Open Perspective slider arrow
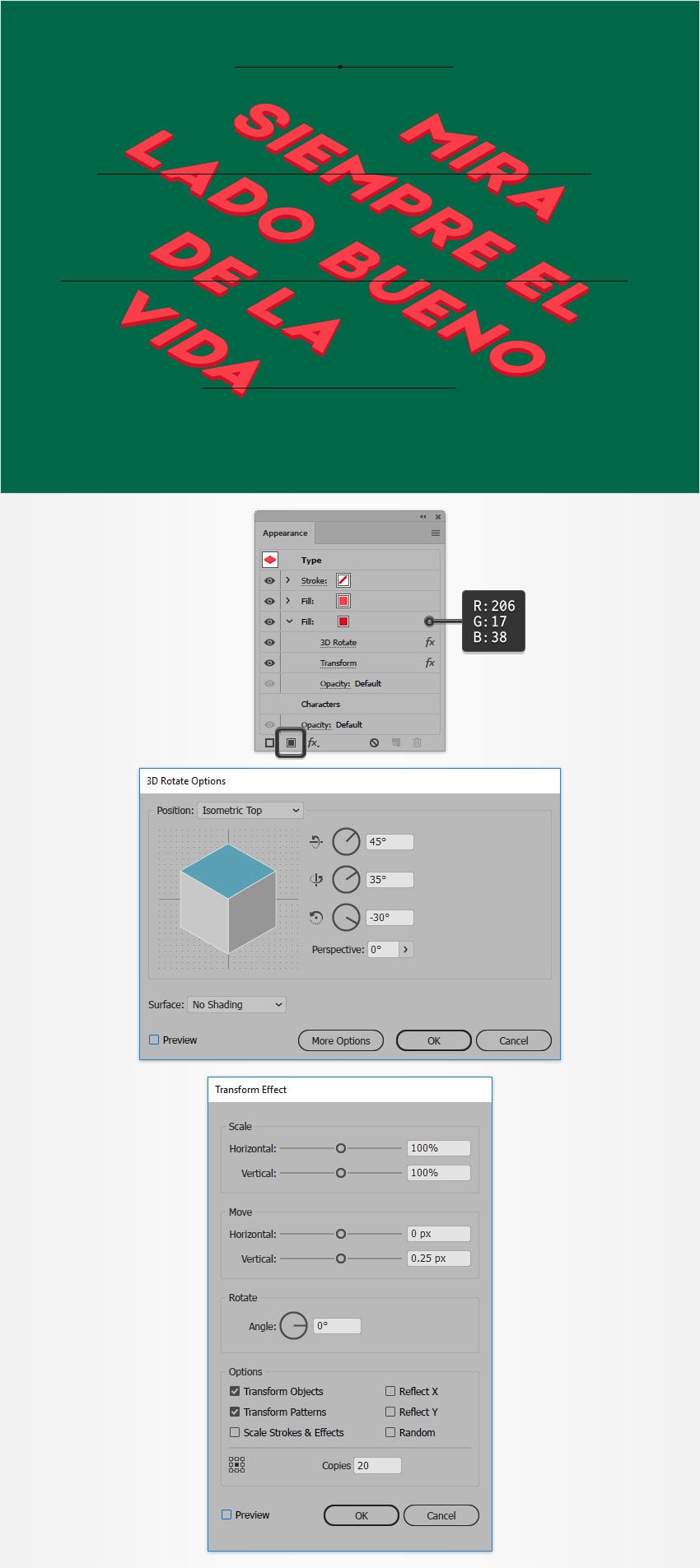The width and height of the screenshot is (700, 1568). click(406, 949)
